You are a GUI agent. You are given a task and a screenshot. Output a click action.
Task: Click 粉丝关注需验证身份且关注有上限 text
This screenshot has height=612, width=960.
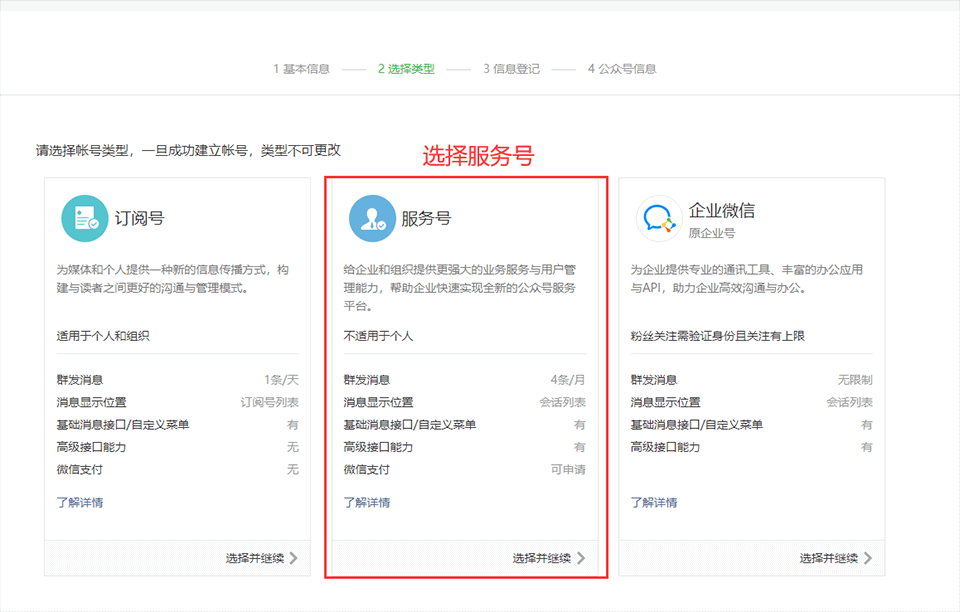pos(718,336)
